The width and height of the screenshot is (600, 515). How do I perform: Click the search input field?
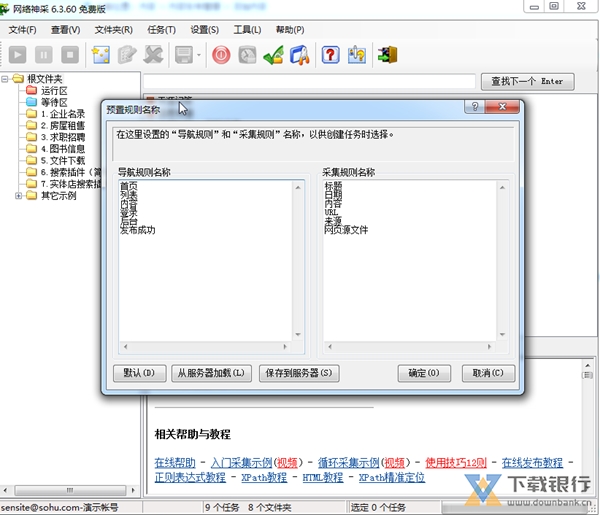tap(309, 81)
